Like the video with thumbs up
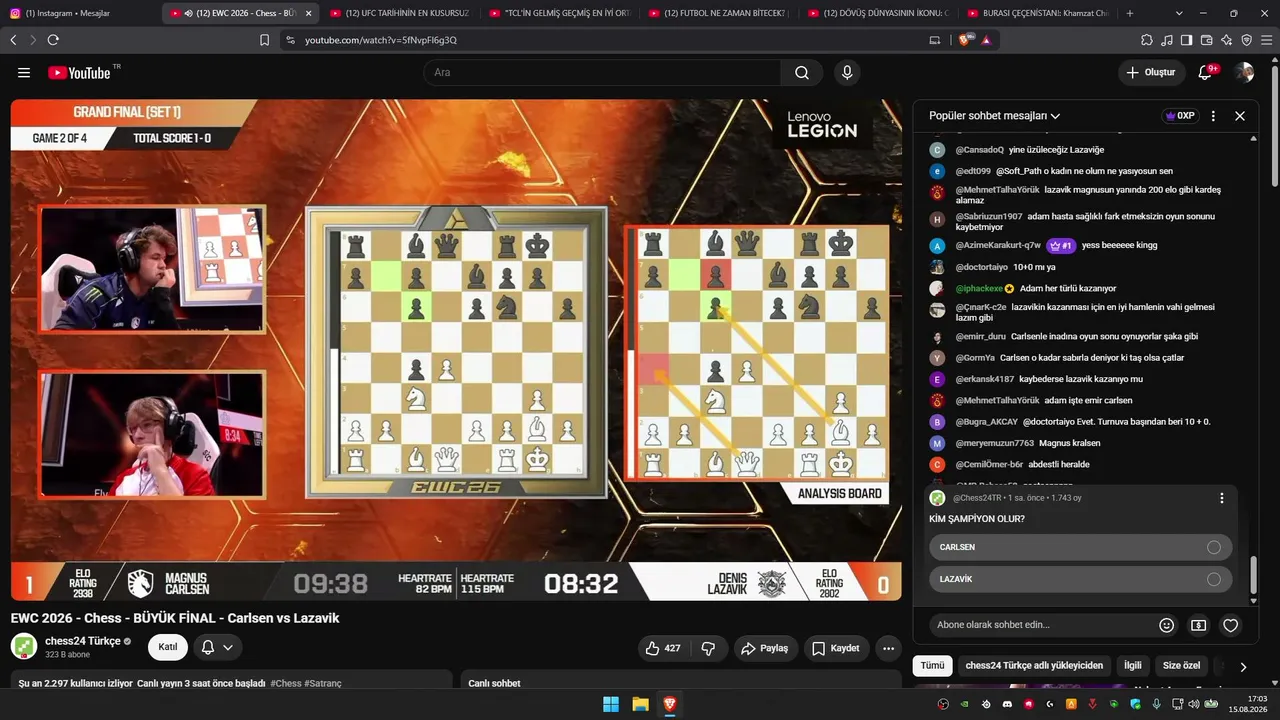 [x=663, y=648]
